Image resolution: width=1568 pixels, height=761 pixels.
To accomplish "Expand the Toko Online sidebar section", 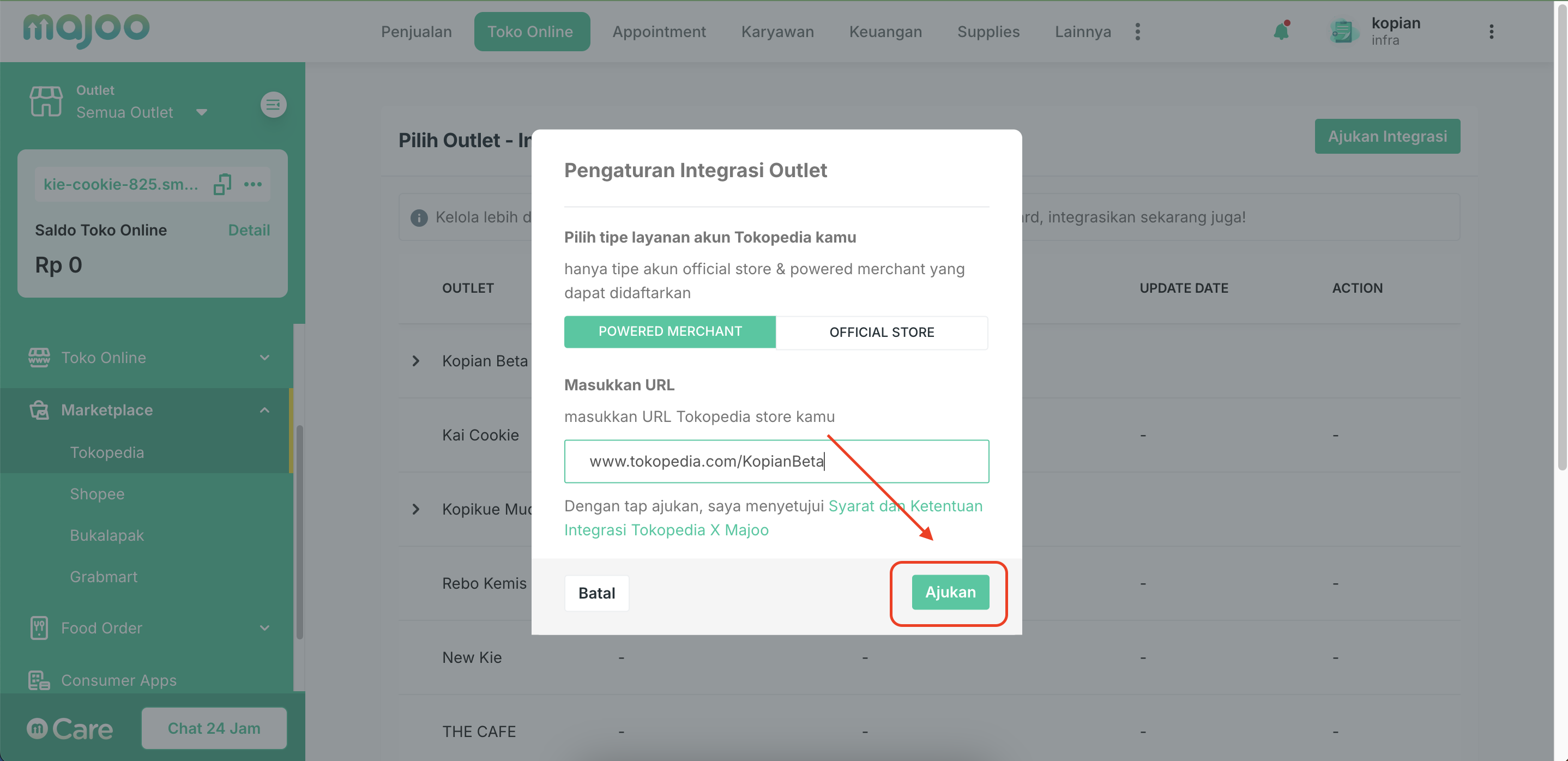I will (x=264, y=358).
